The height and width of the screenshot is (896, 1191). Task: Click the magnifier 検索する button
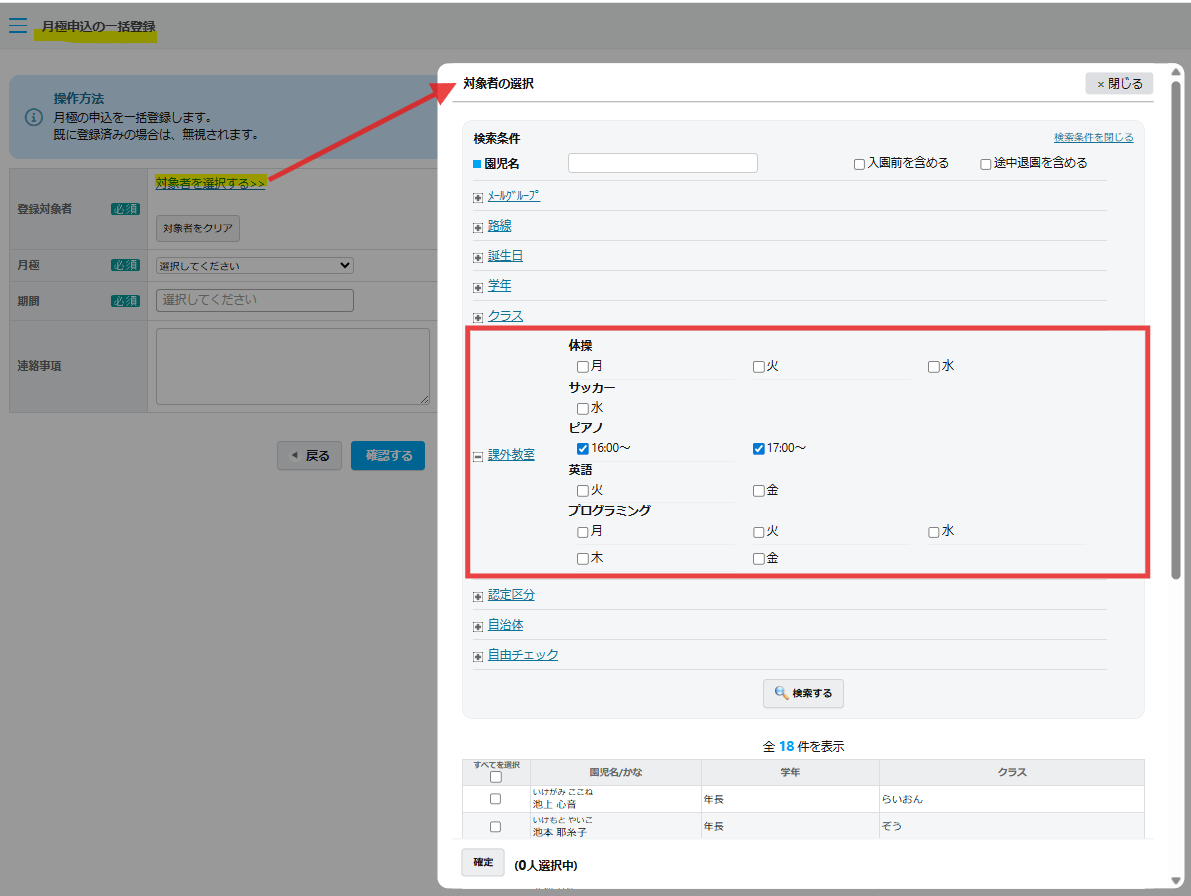pos(803,693)
